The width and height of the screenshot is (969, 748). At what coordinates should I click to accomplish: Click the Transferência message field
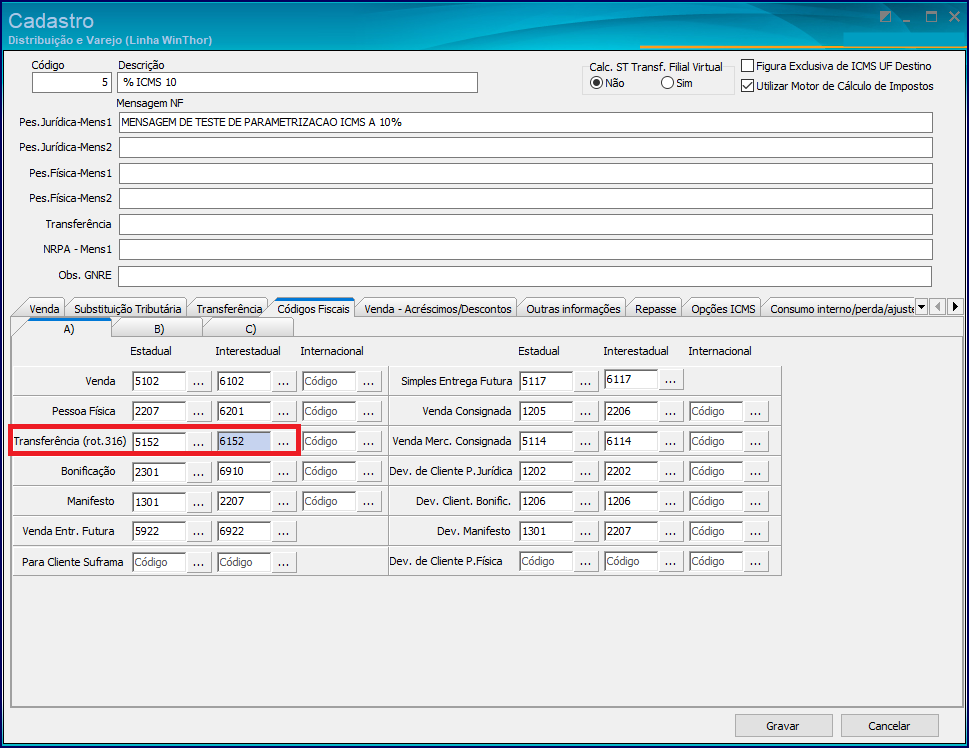(525, 224)
